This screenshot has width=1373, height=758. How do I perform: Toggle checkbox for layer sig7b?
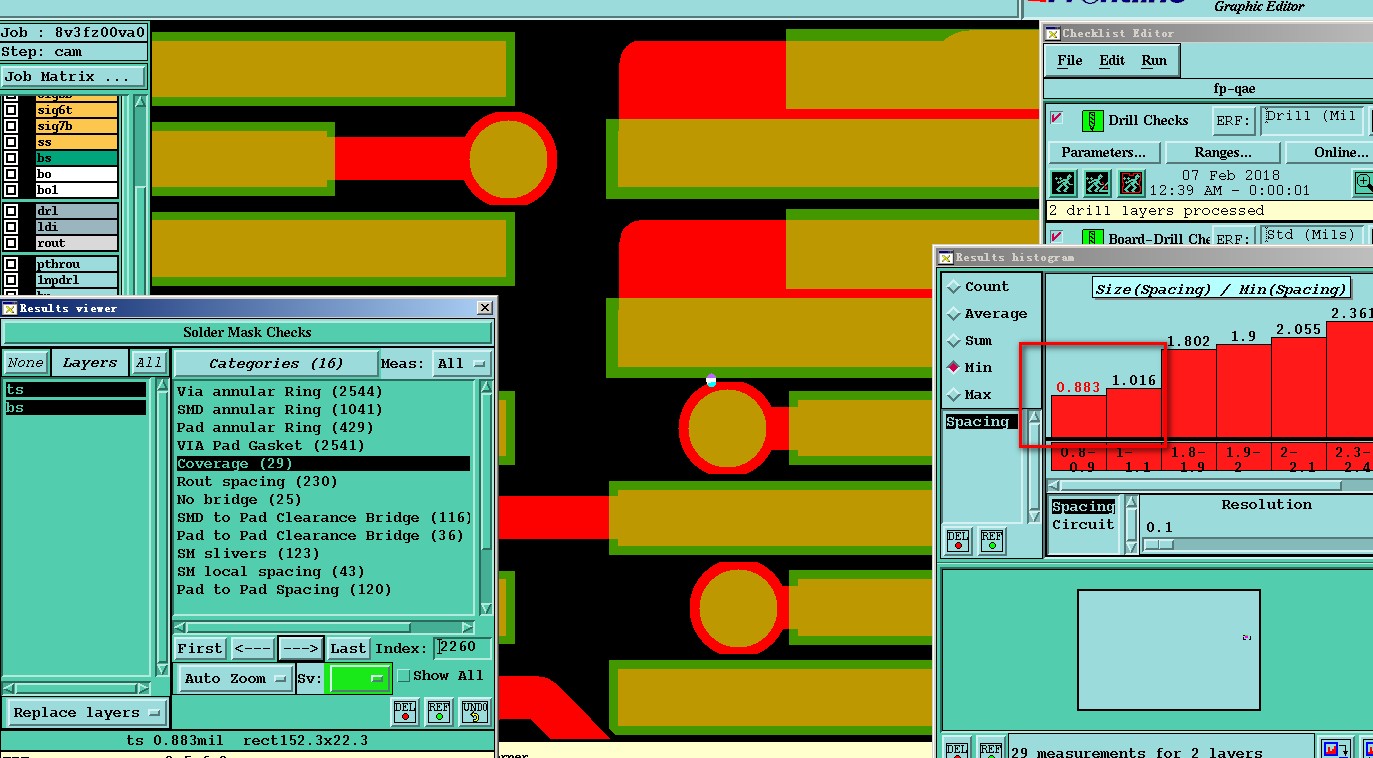point(11,126)
